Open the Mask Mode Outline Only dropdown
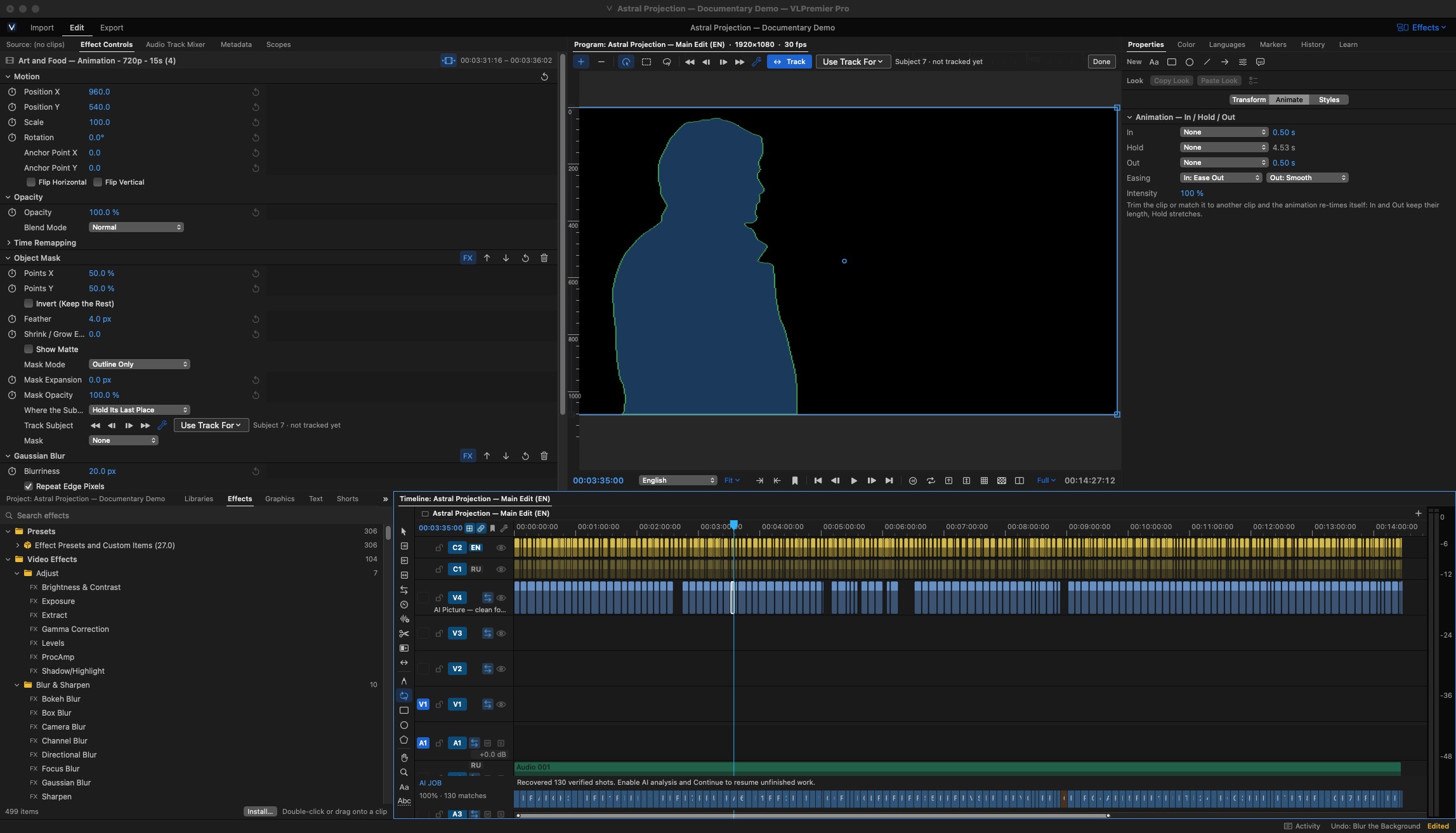Screen dimensions: 1456x833 pos(140,364)
